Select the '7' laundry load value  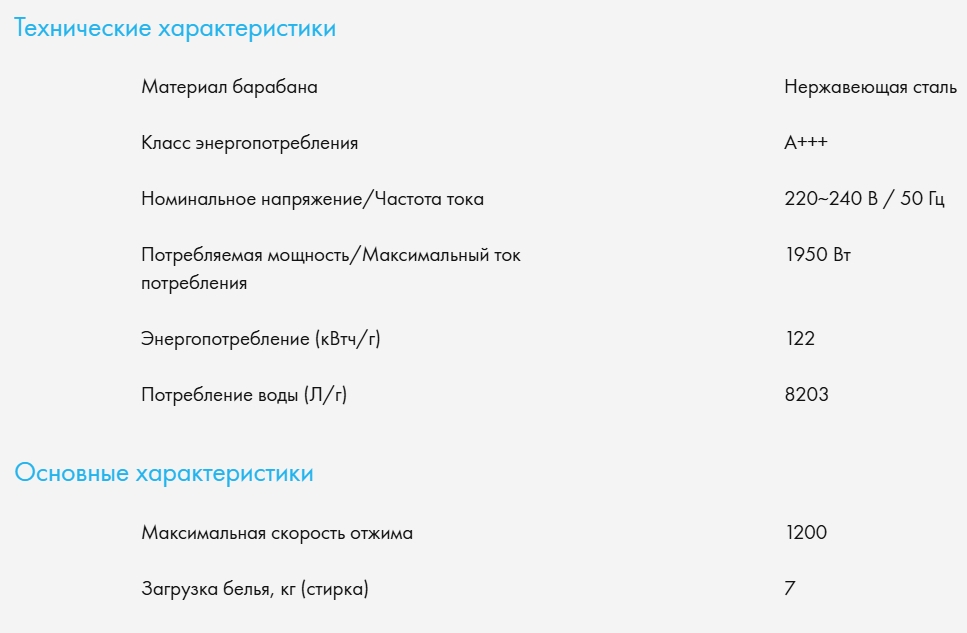(790, 589)
